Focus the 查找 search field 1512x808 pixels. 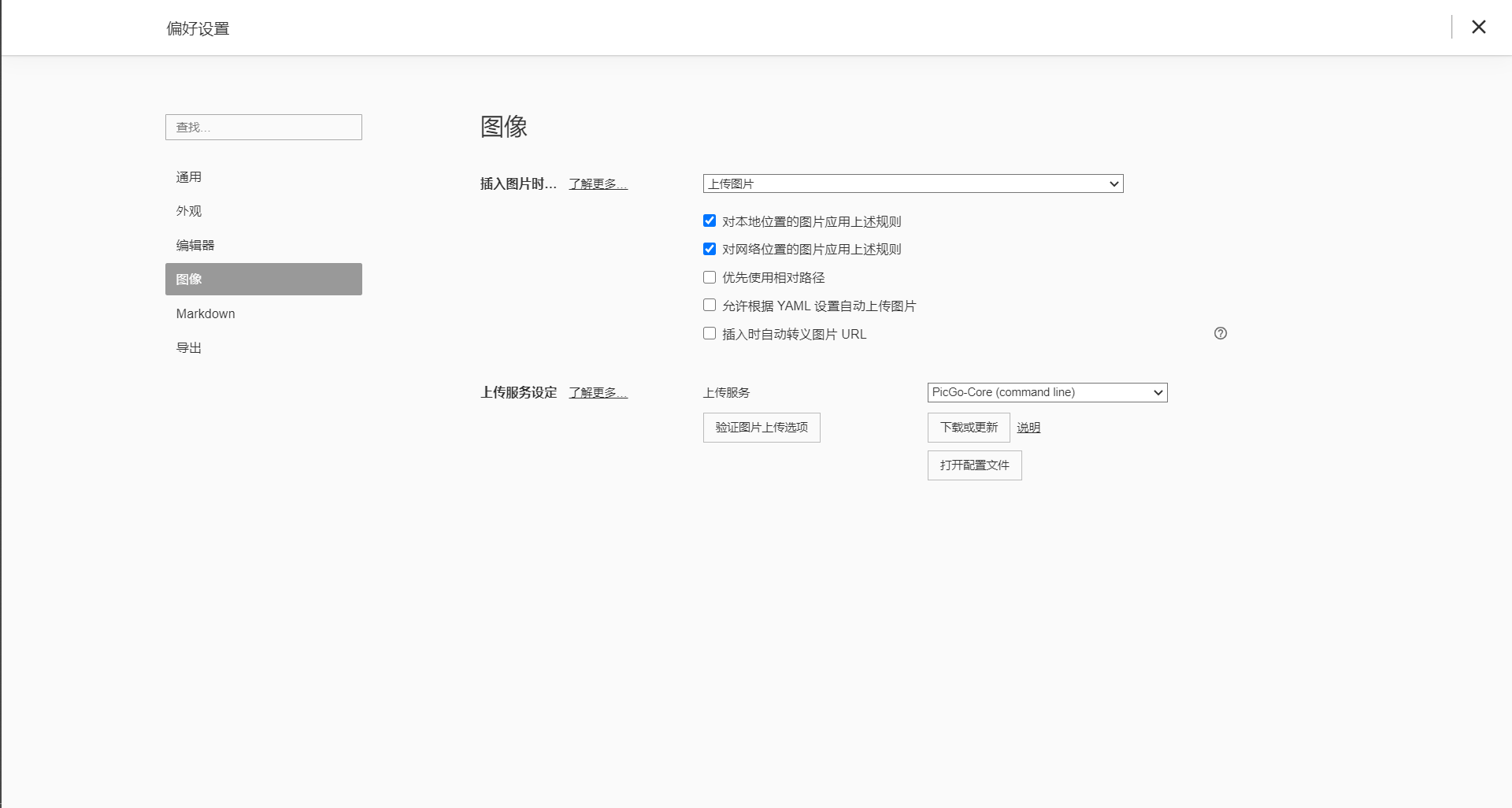[x=264, y=127]
